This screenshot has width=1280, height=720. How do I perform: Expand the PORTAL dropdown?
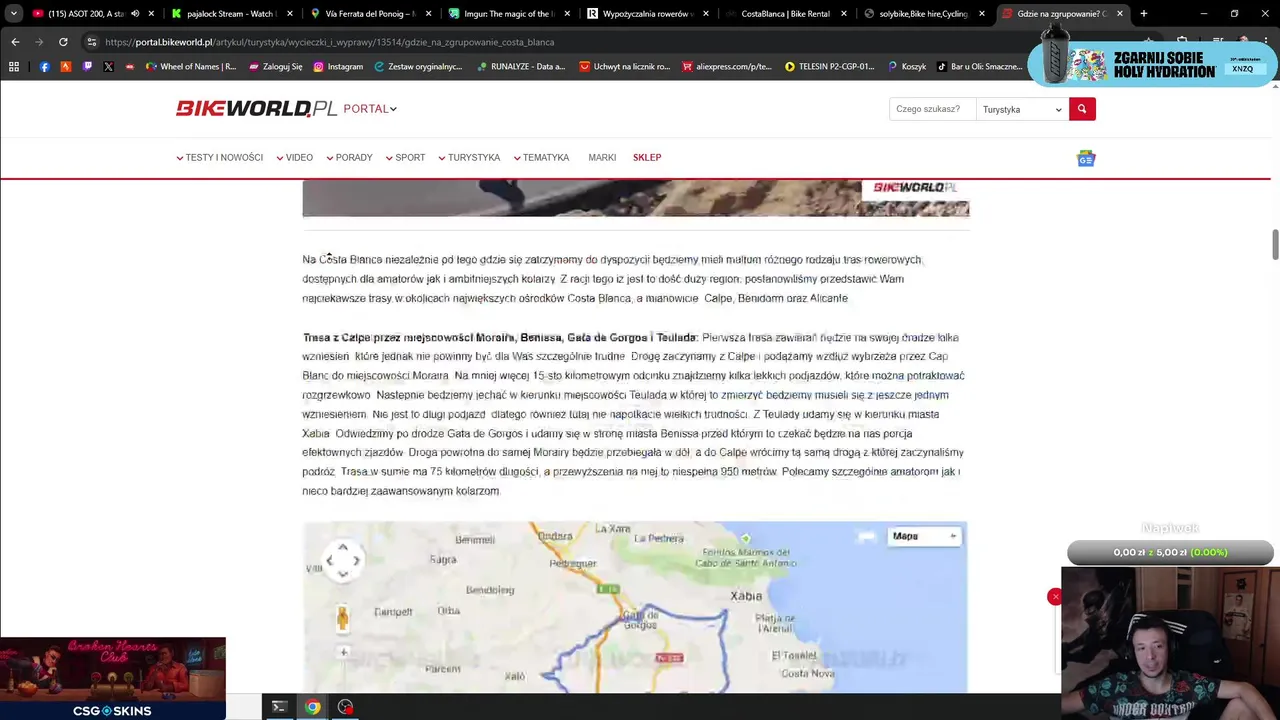pos(370,109)
